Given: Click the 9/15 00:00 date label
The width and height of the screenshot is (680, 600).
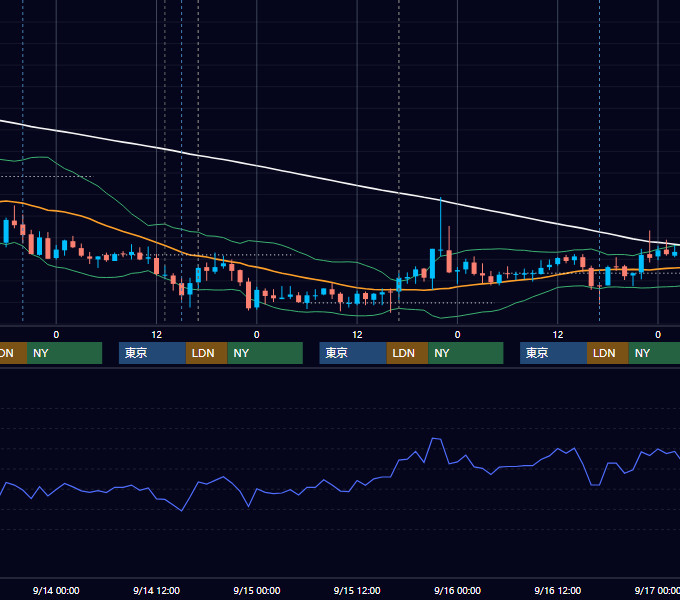Looking at the screenshot, I should click(x=257, y=590).
